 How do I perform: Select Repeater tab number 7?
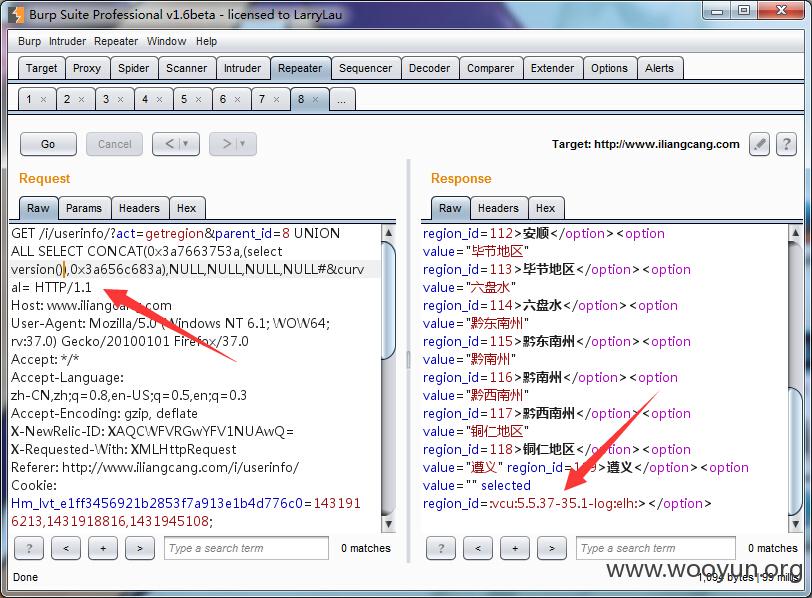click(262, 99)
